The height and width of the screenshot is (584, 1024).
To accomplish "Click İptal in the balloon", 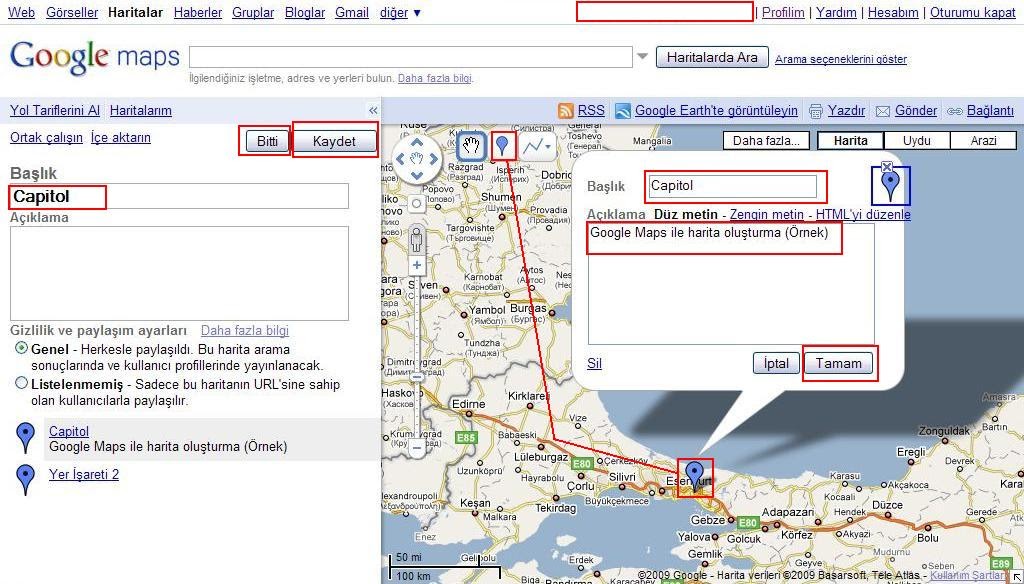I will (x=776, y=363).
